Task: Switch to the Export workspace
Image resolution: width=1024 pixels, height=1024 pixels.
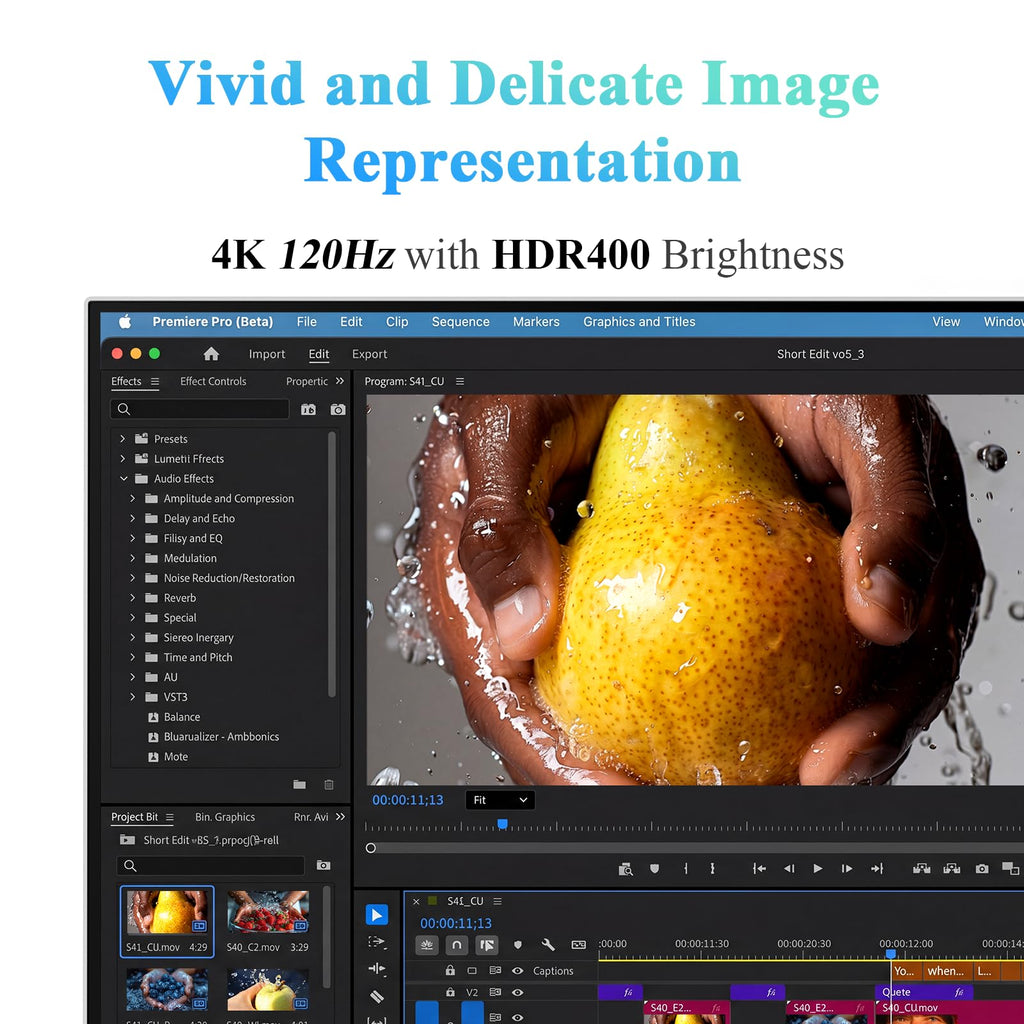Action: click(x=370, y=354)
